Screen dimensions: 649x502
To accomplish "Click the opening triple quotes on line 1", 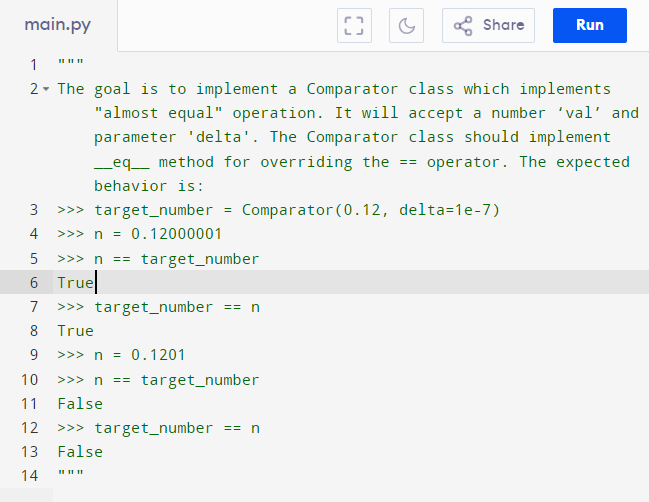I will (x=71, y=62).
